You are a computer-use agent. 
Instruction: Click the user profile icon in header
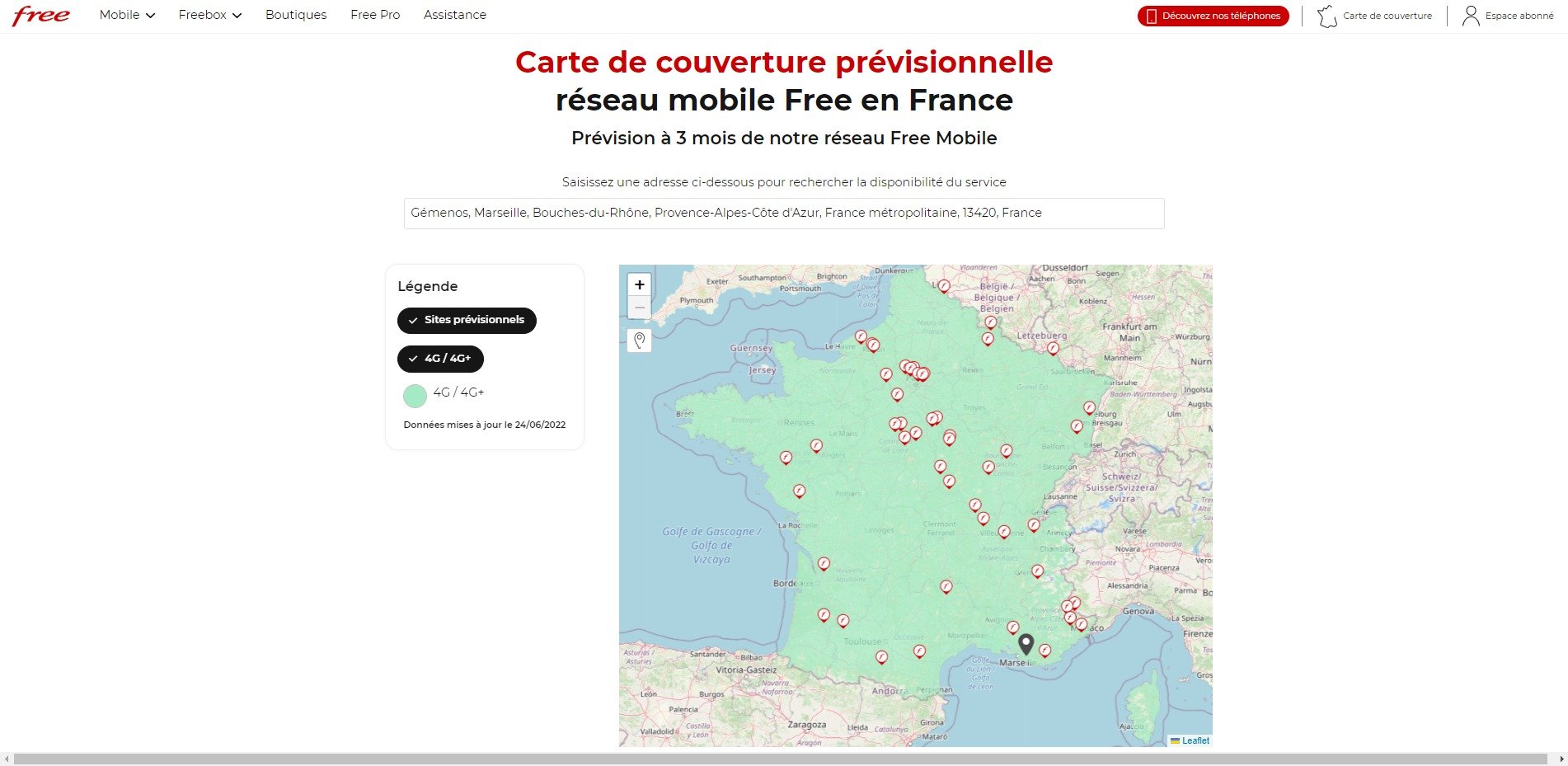1471,16
